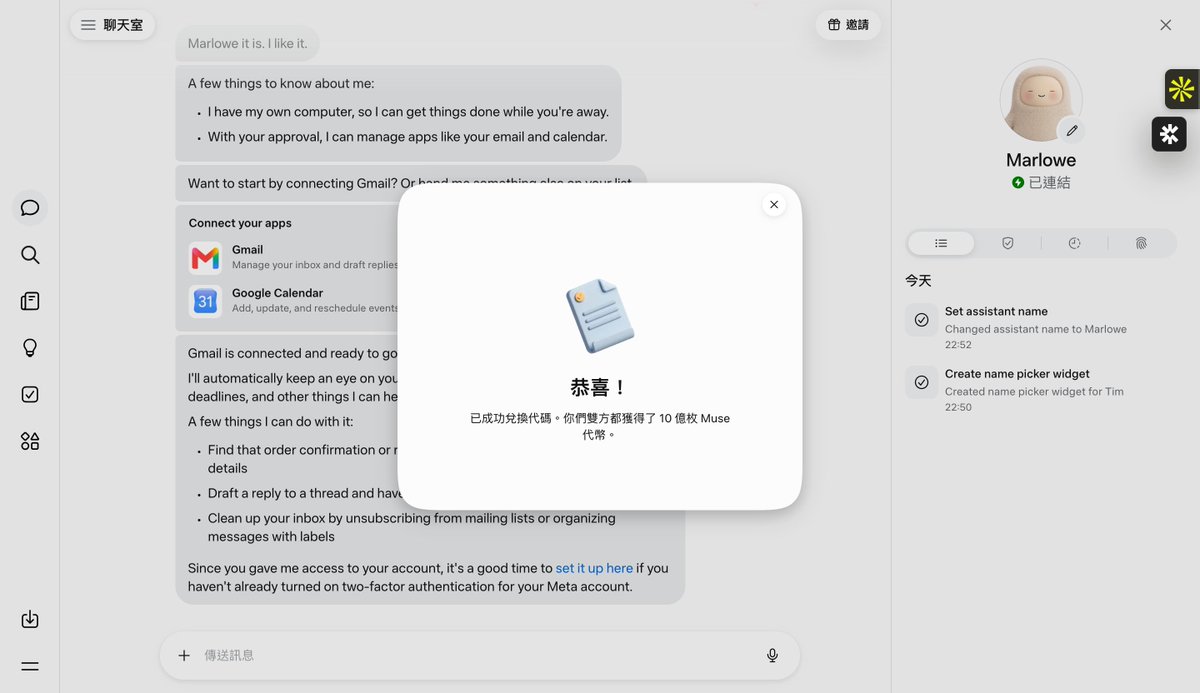Click the "Create name picker widget" activity entry
This screenshot has width=1200, height=693.
tap(1041, 390)
